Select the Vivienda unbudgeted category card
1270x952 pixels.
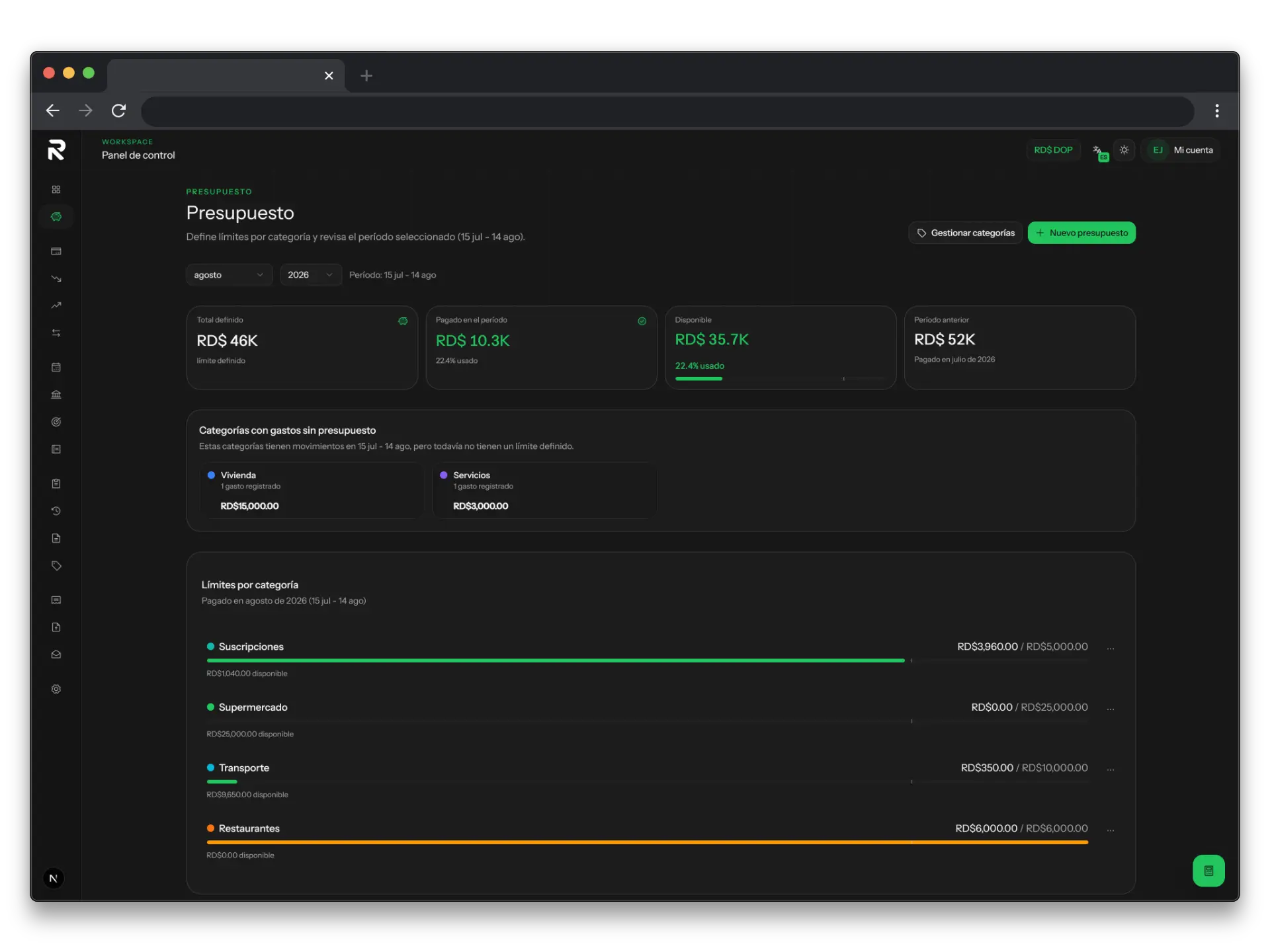(311, 491)
